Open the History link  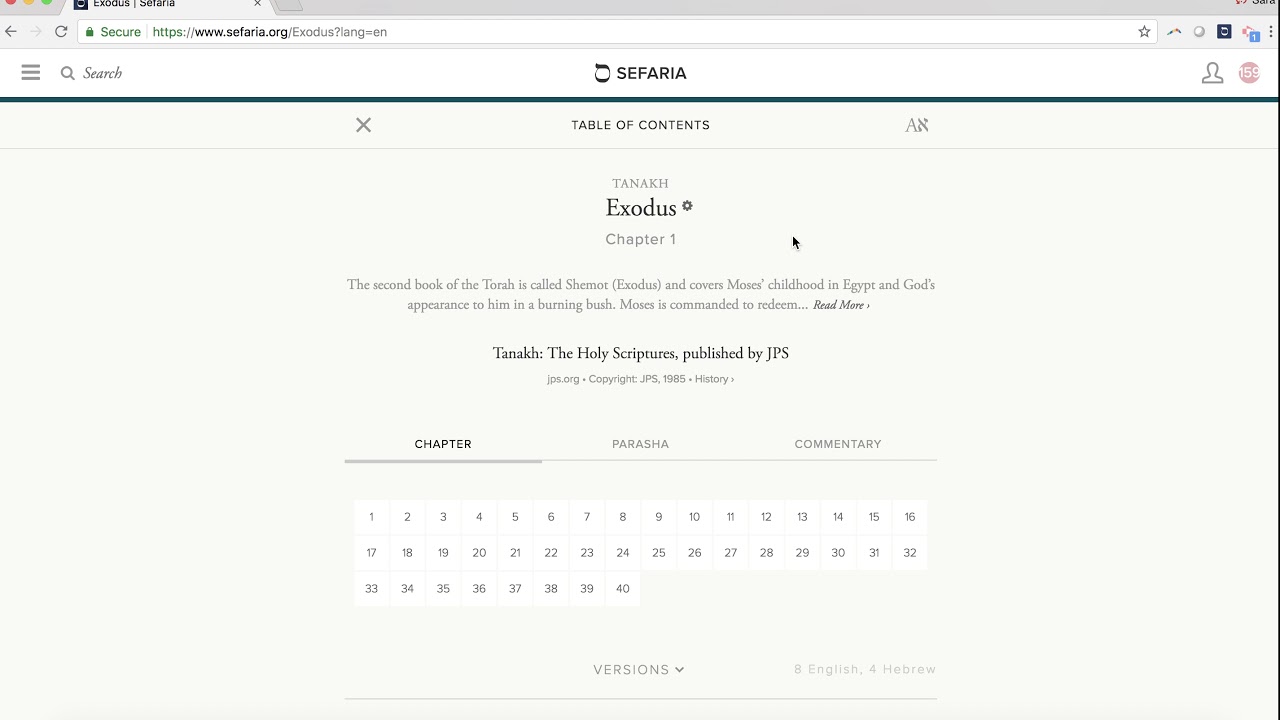(714, 379)
